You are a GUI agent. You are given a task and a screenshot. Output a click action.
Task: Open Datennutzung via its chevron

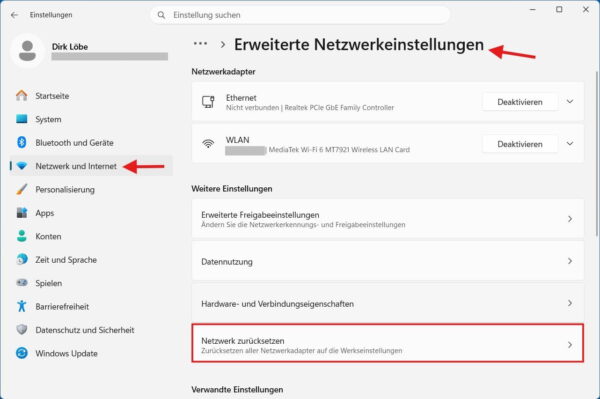coord(570,261)
